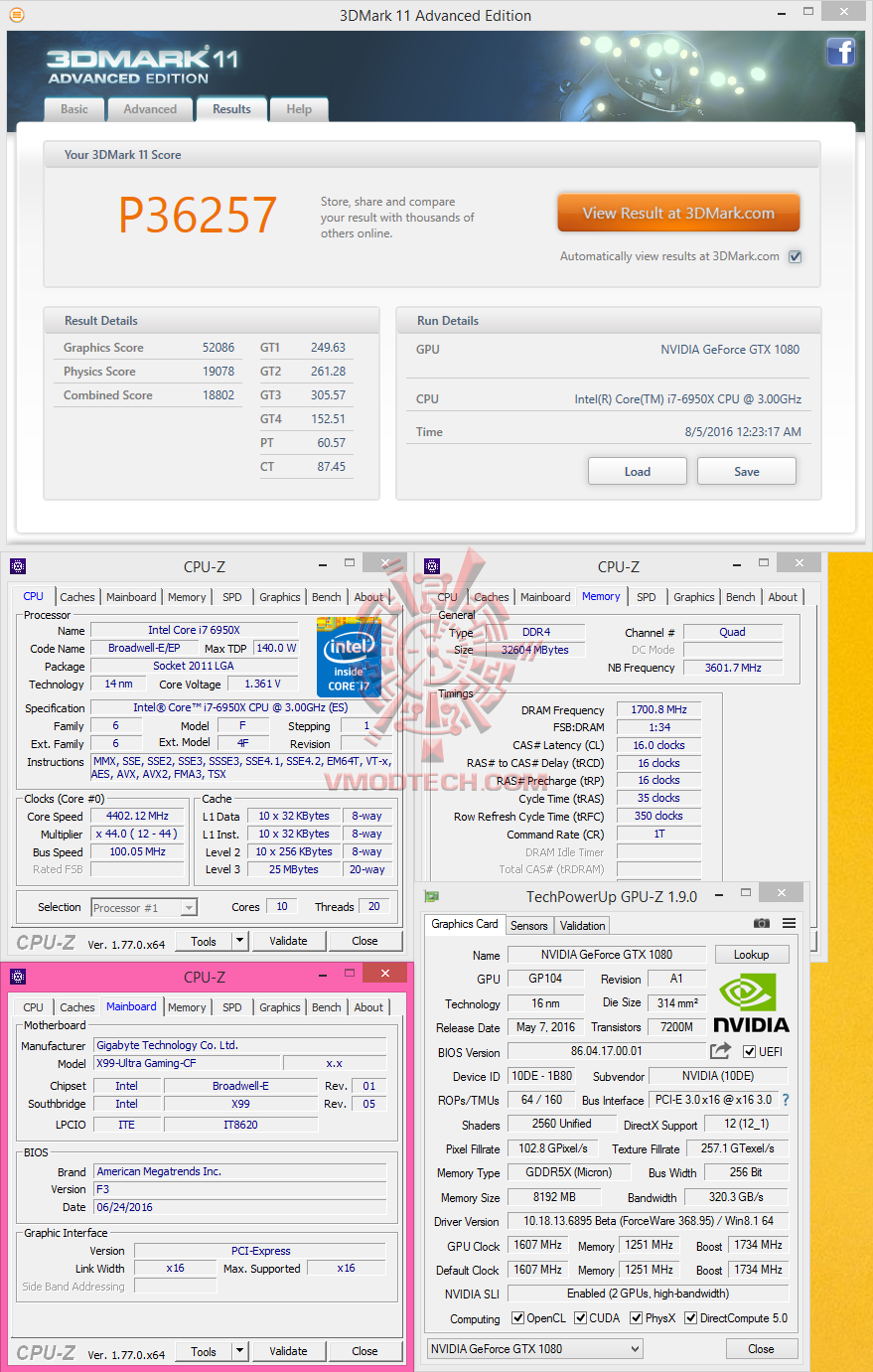Click Validate in CPU-Z processor window
The width and height of the screenshot is (873, 1372).
[288, 941]
